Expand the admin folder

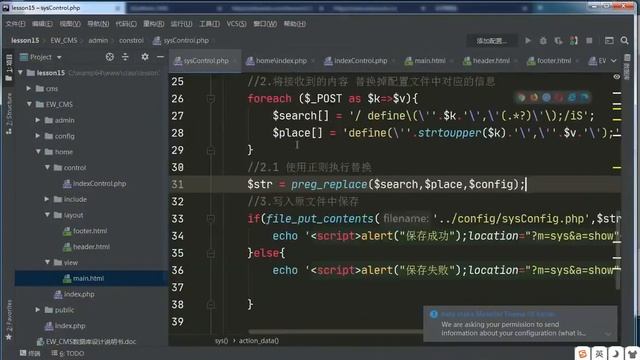(38, 120)
